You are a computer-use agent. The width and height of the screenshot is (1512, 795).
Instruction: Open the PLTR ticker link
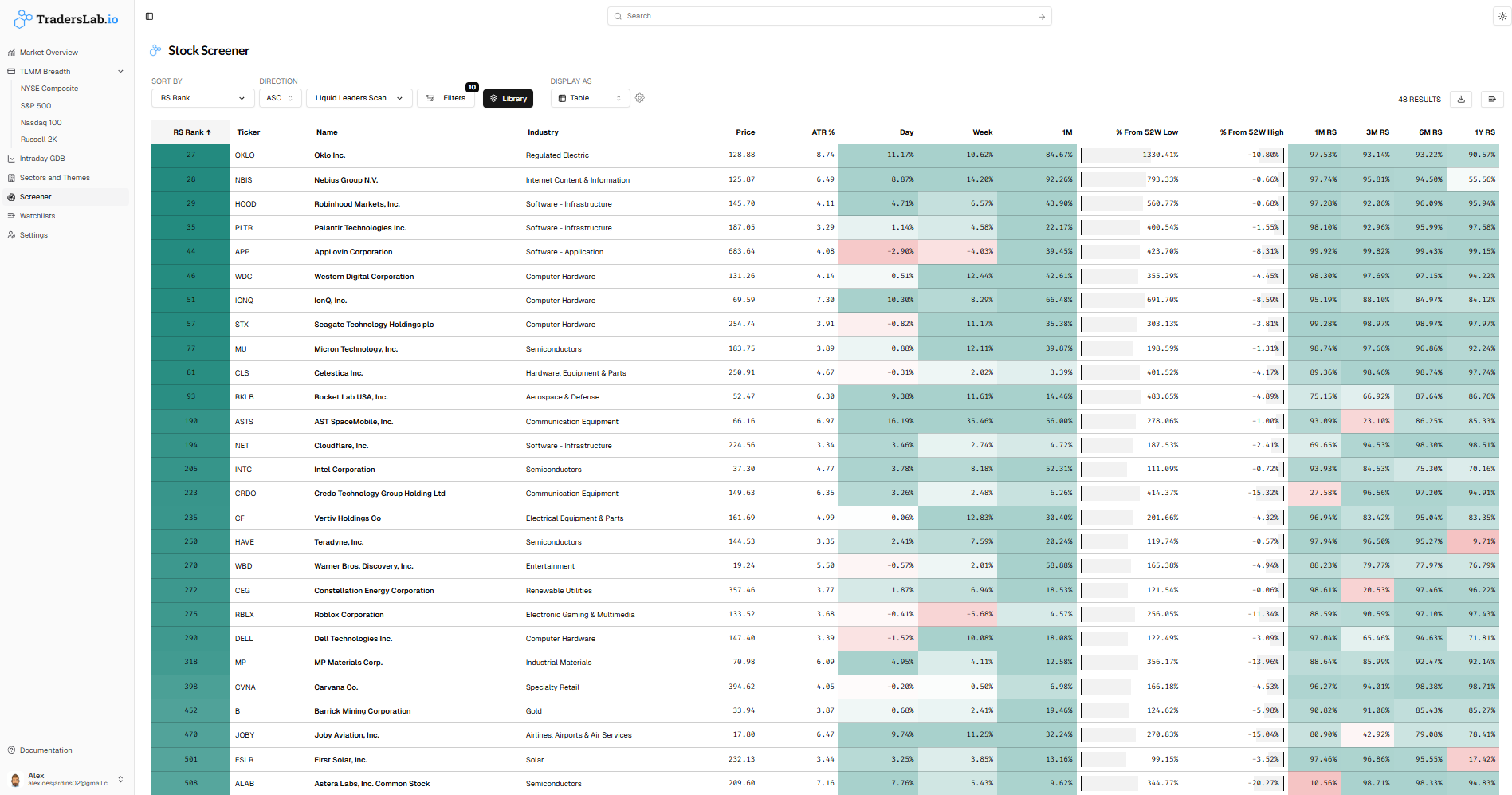click(244, 228)
